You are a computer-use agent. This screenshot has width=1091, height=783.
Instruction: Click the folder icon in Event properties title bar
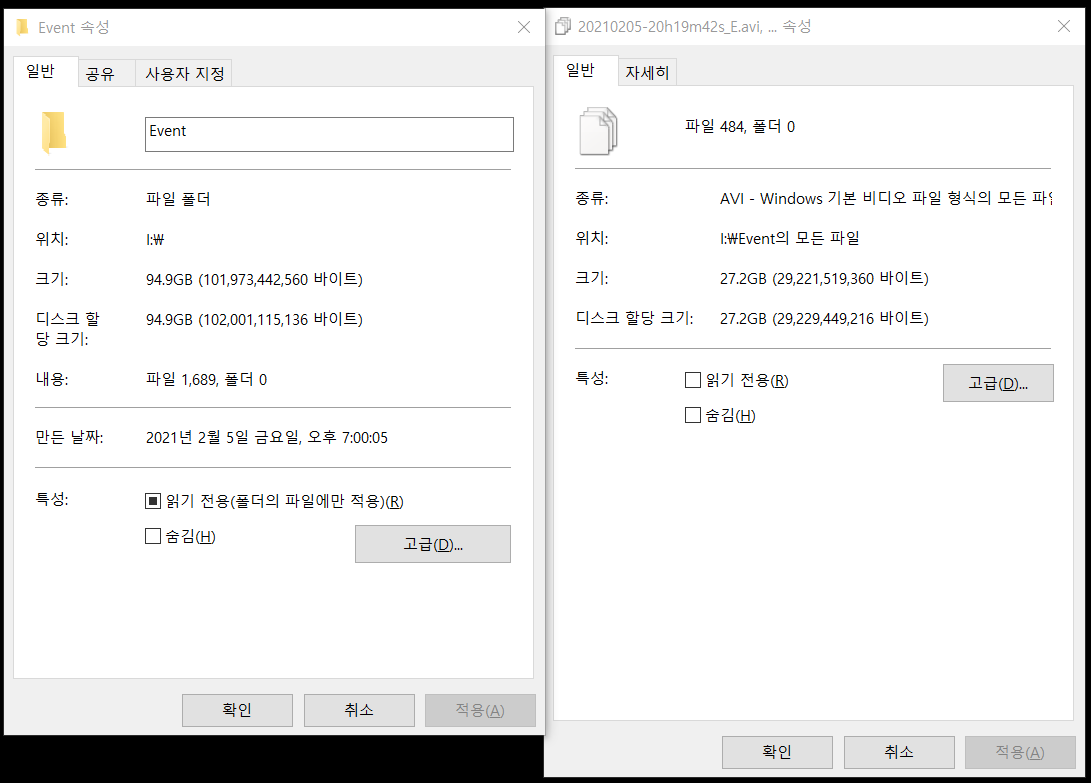[x=22, y=27]
